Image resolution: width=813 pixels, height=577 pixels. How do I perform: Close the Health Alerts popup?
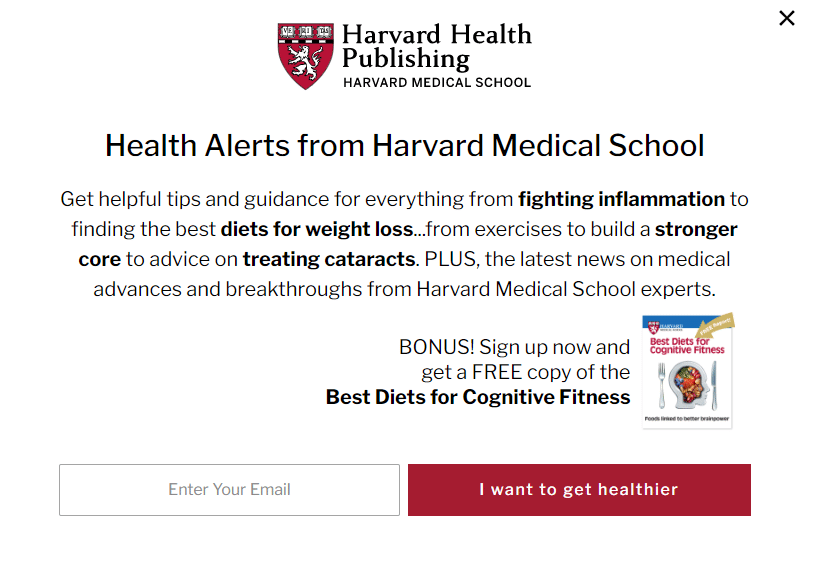[x=787, y=18]
